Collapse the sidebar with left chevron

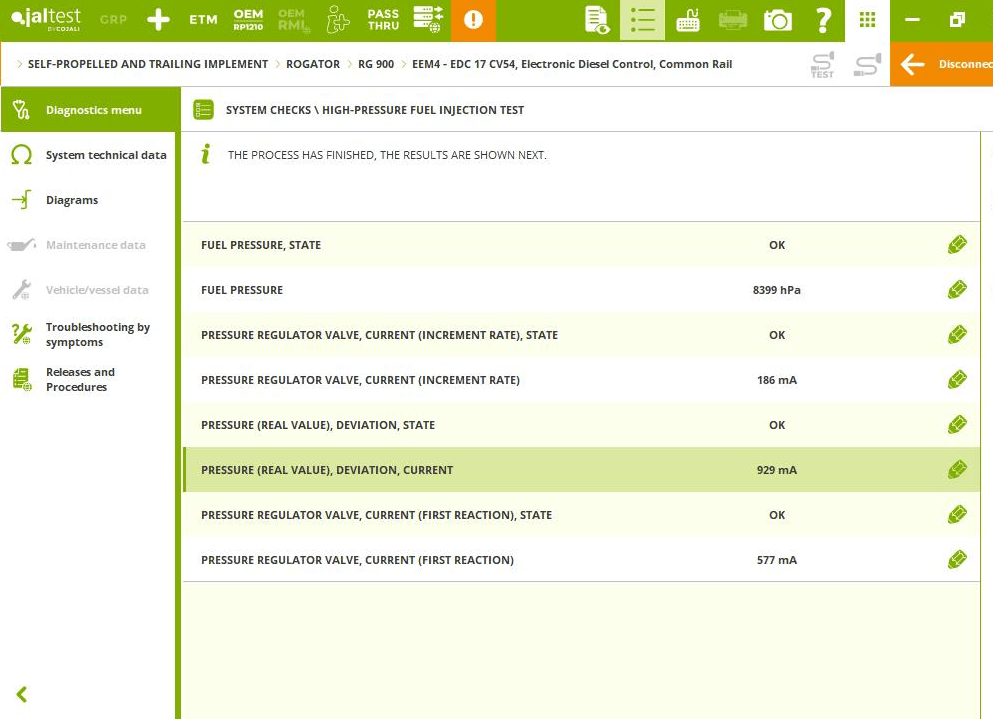pos(22,694)
